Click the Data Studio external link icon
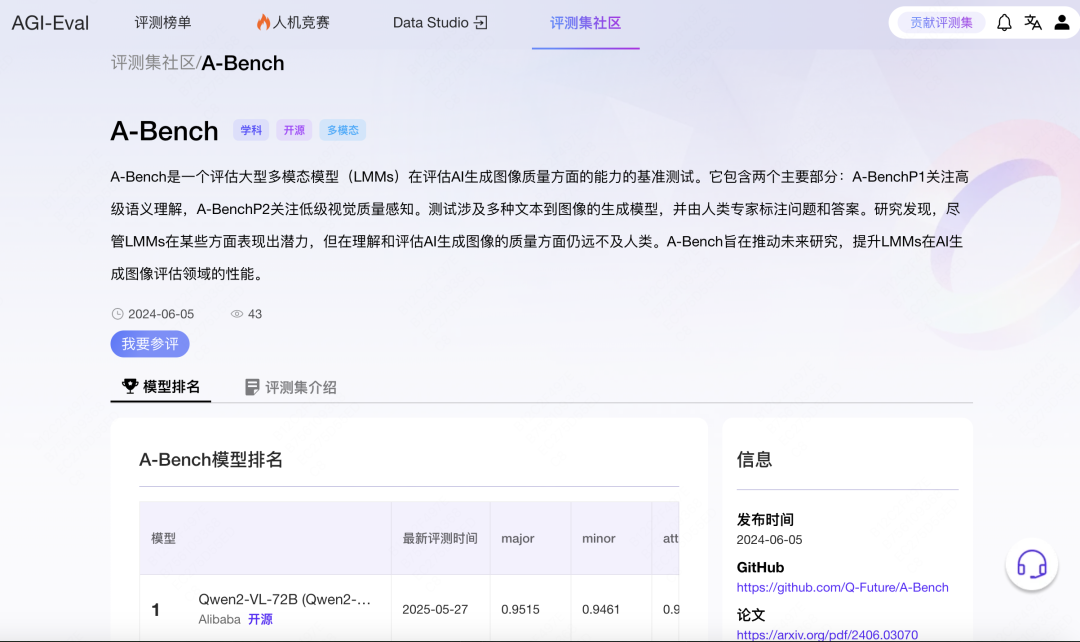 click(481, 23)
